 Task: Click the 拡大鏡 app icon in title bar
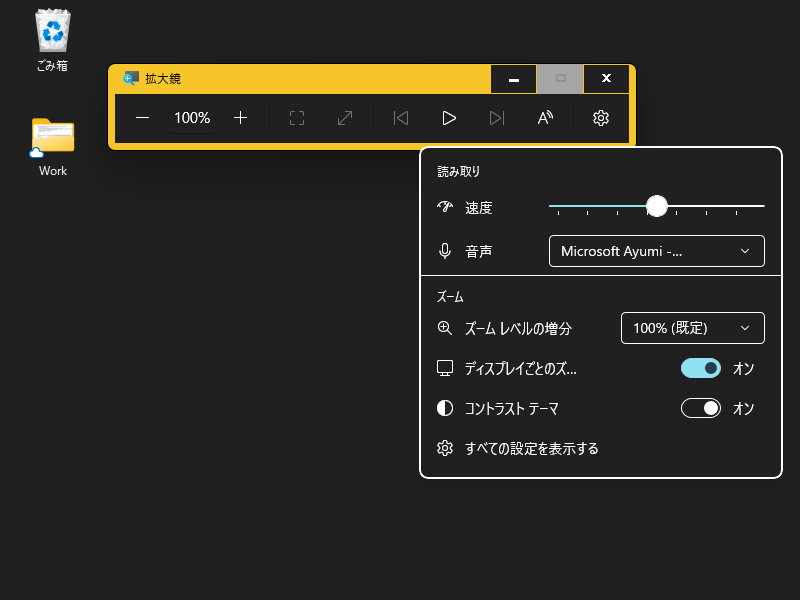pyautogui.click(x=131, y=79)
